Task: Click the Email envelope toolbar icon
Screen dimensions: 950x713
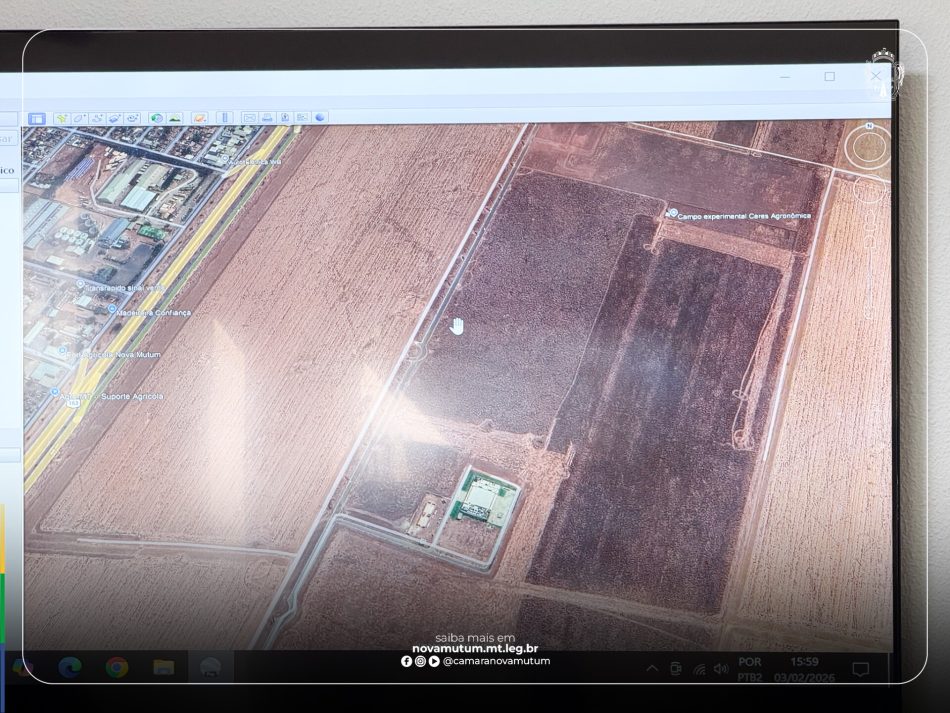Action: click(x=250, y=118)
